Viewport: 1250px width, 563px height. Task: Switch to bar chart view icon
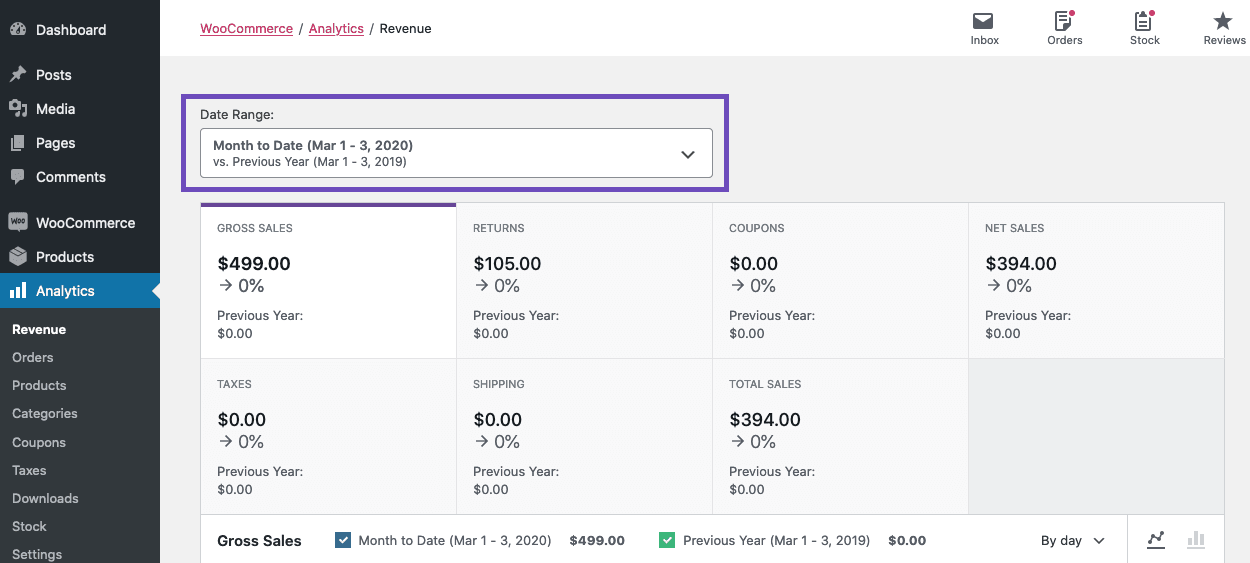1195,540
